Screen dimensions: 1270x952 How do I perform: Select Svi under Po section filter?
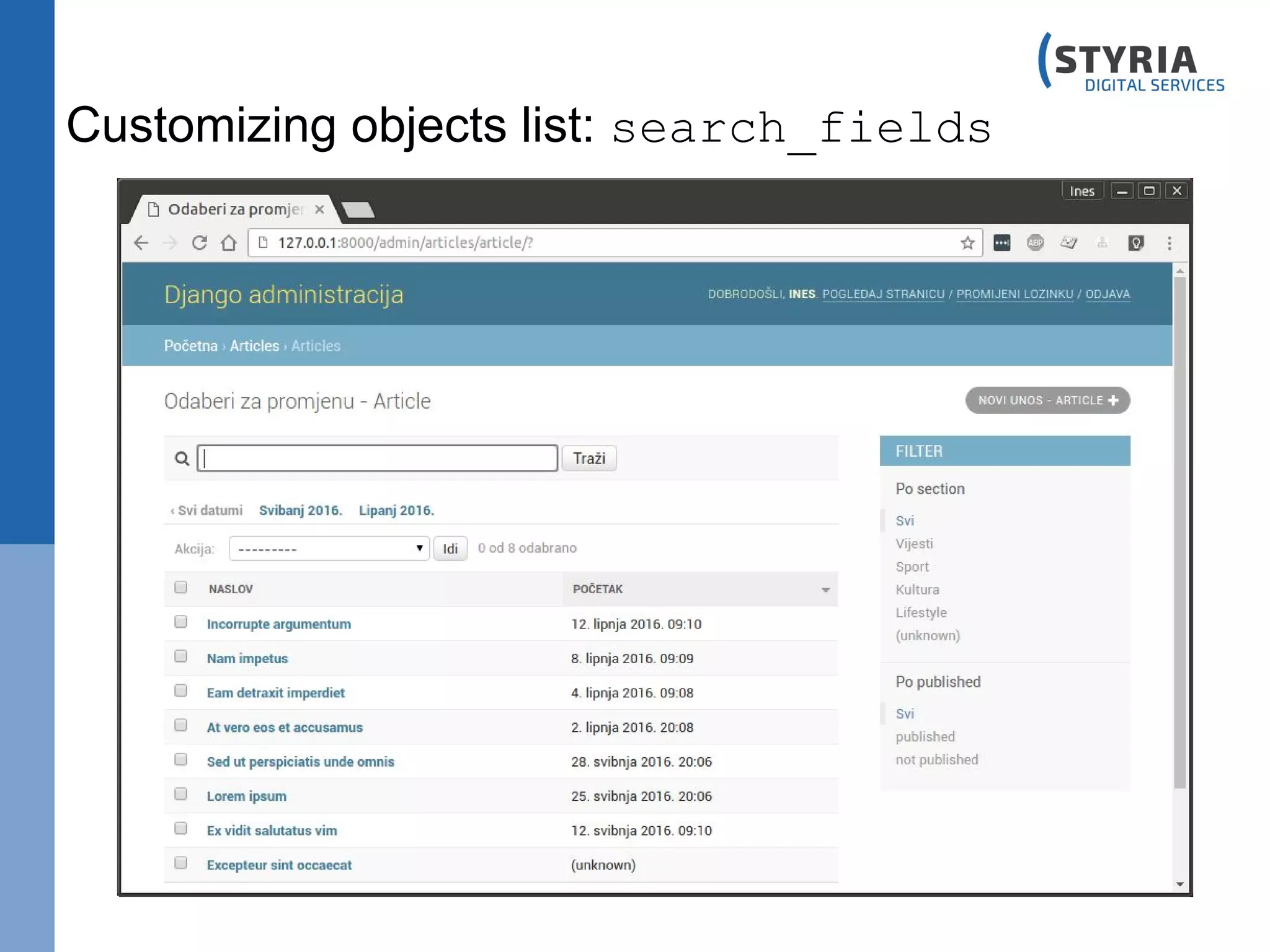905,521
